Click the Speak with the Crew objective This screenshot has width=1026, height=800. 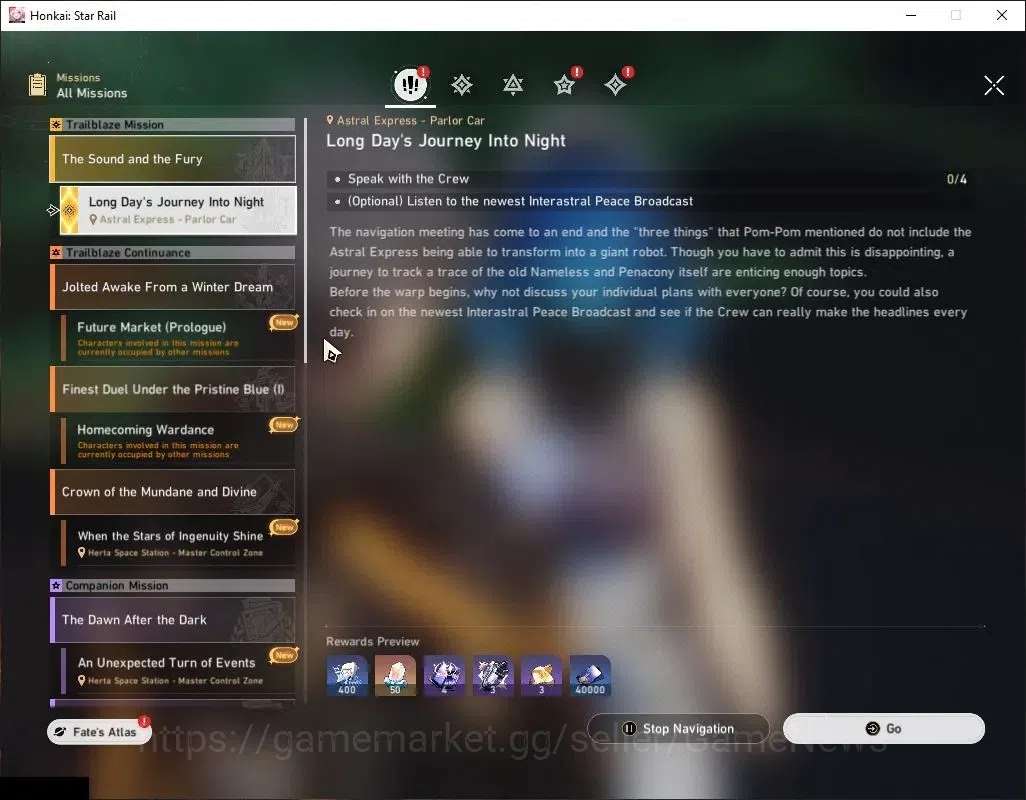coord(650,179)
